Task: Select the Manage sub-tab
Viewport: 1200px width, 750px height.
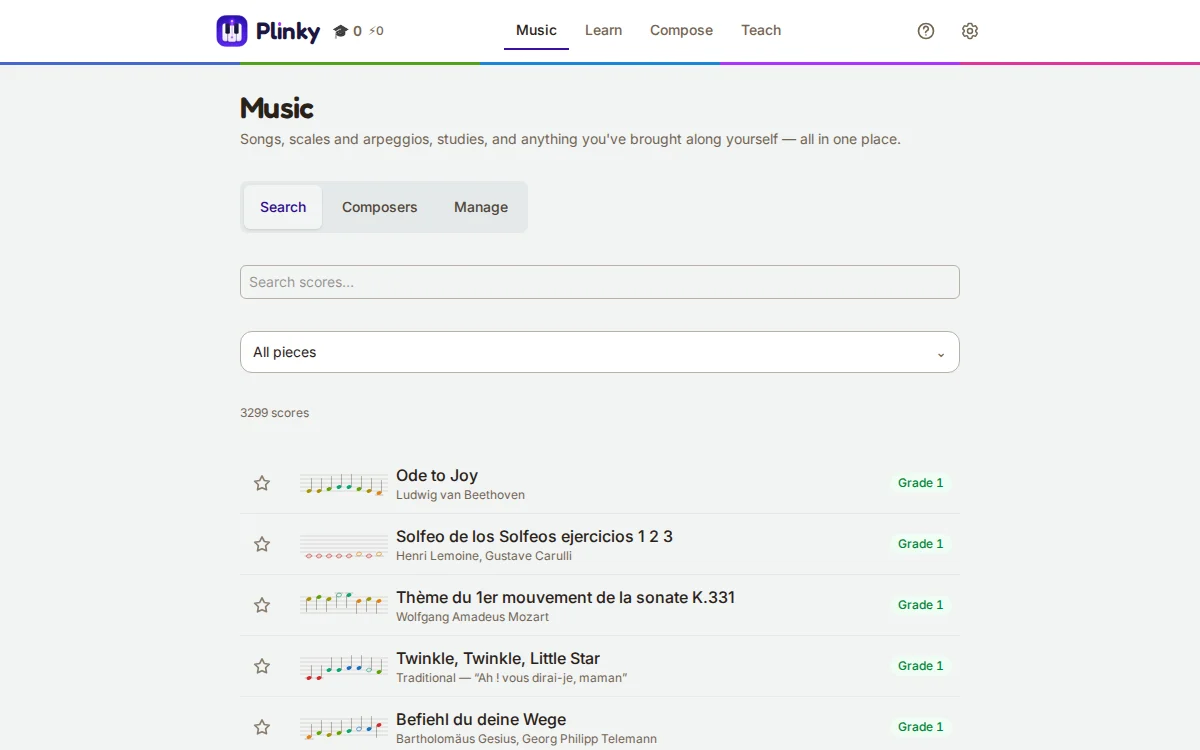Action: (481, 207)
